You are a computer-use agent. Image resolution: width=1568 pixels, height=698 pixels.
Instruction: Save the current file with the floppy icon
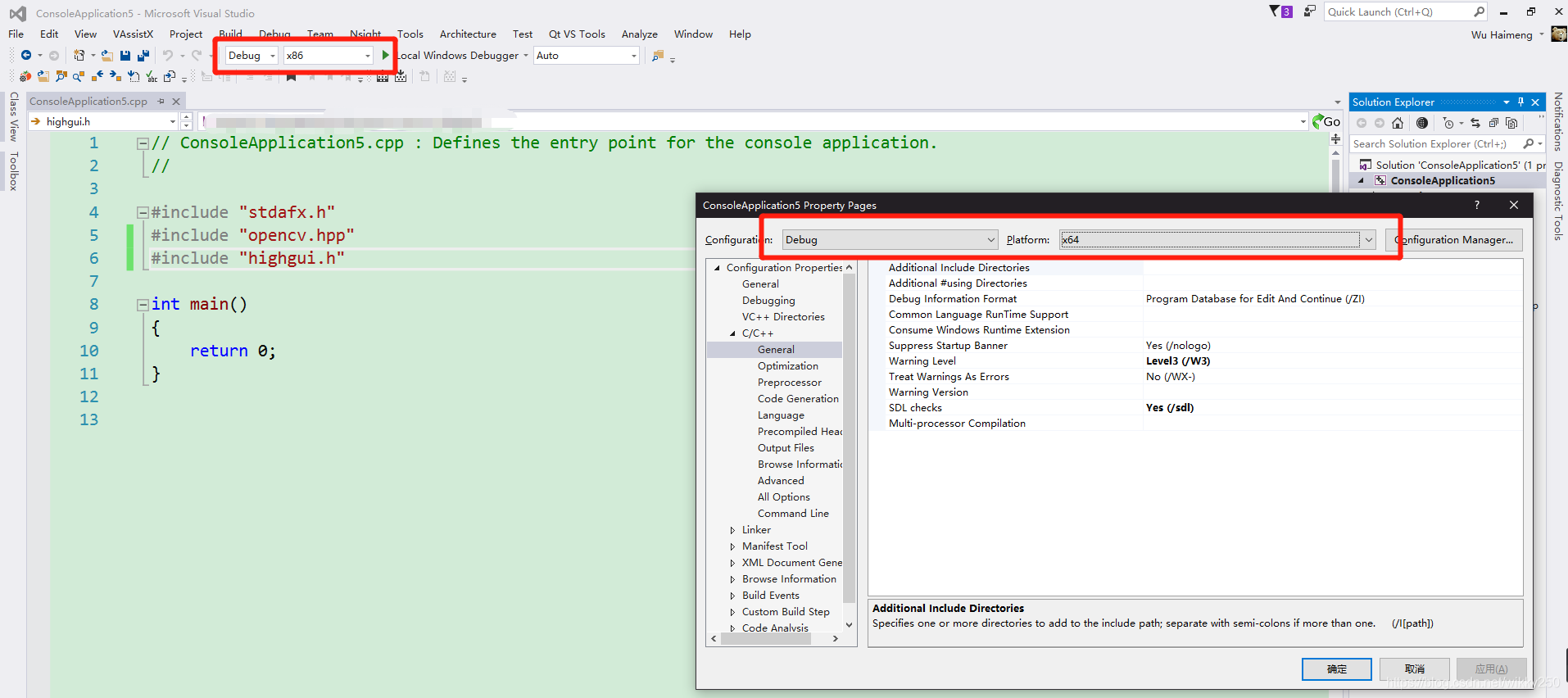[x=125, y=55]
